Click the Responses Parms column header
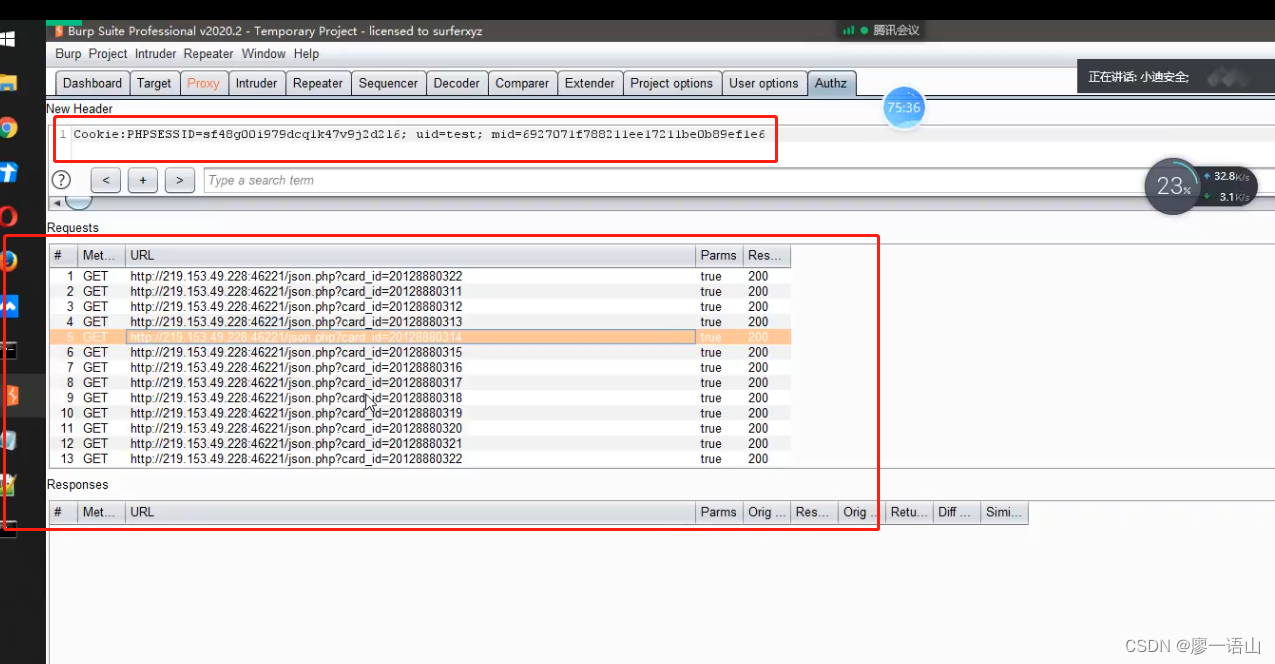The height and width of the screenshot is (664, 1275). click(x=720, y=512)
